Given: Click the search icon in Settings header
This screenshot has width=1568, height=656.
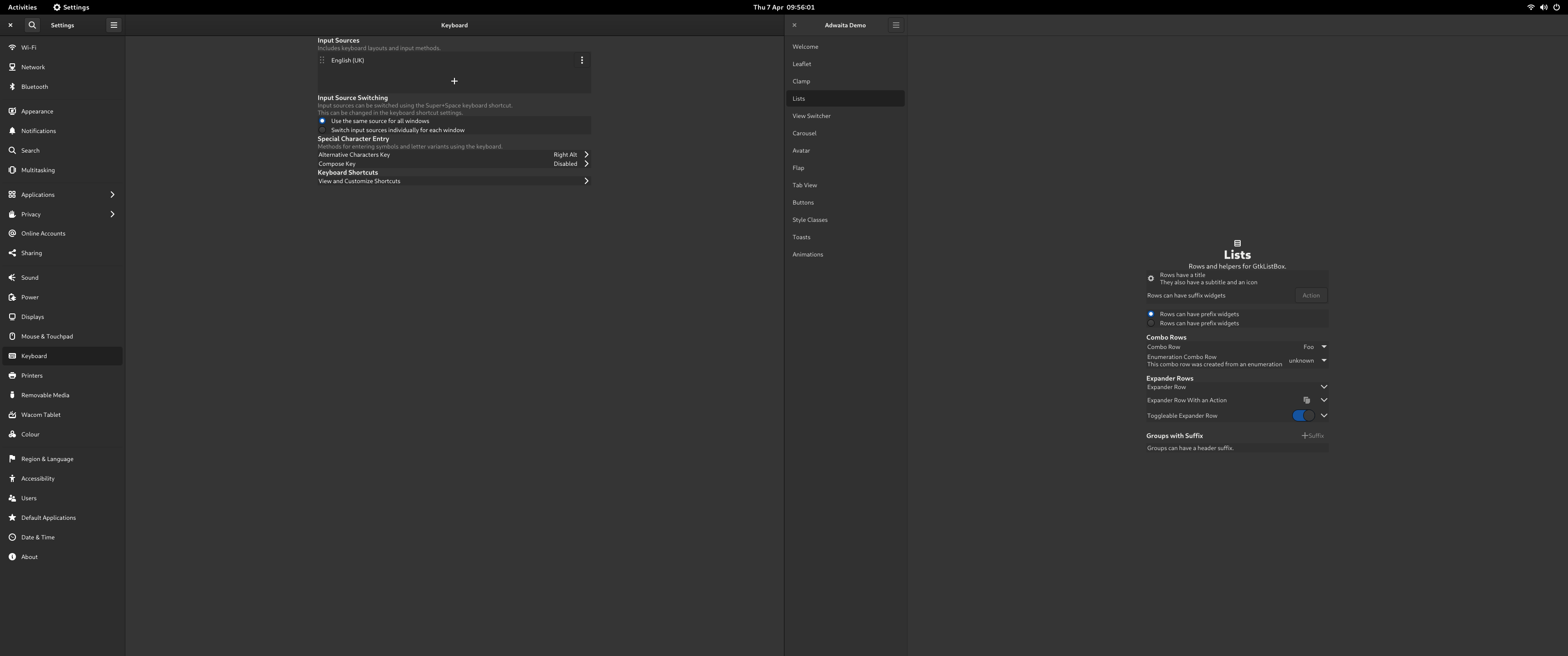Looking at the screenshot, I should point(32,25).
